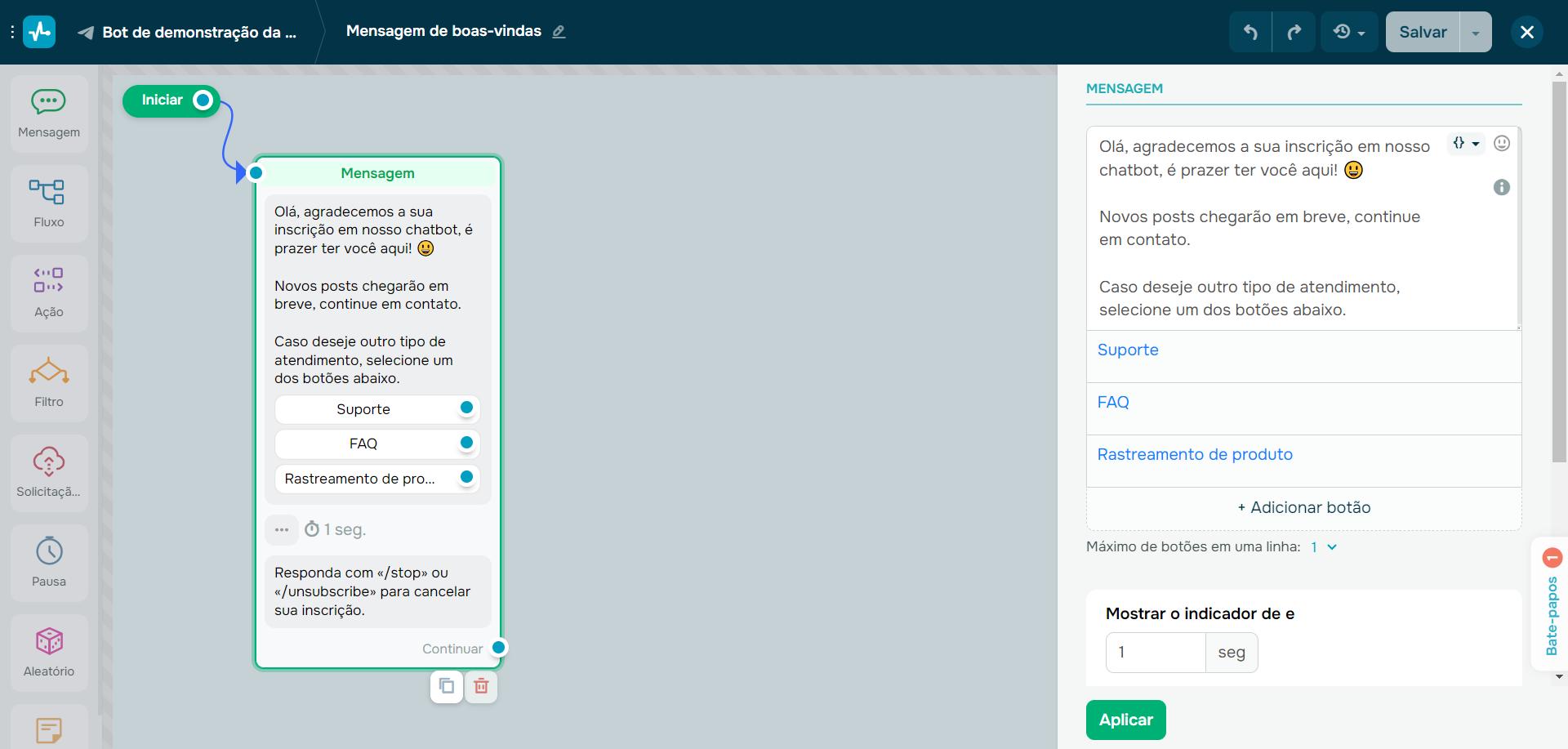Image resolution: width=1568 pixels, height=749 pixels.
Task: Click Adicionar botão
Action: coord(1303,507)
